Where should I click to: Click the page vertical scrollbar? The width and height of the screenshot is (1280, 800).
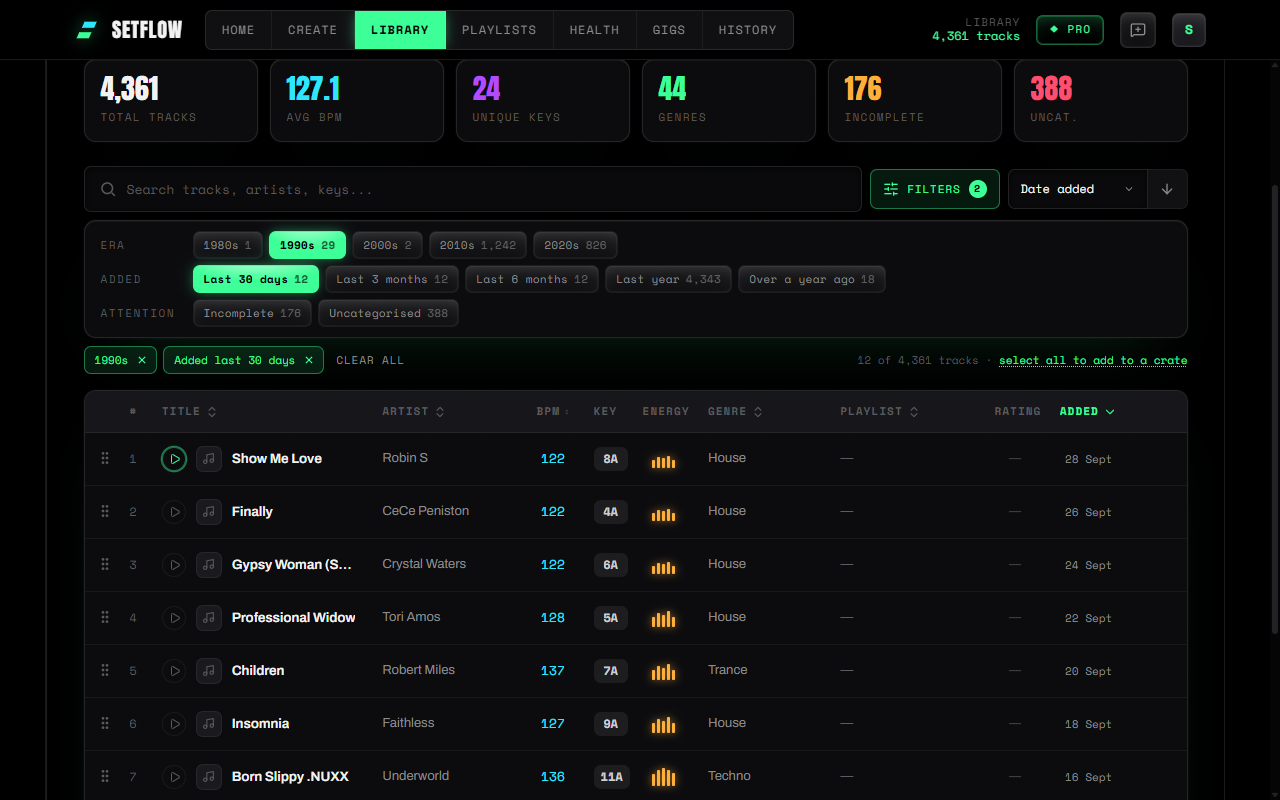(1275, 408)
